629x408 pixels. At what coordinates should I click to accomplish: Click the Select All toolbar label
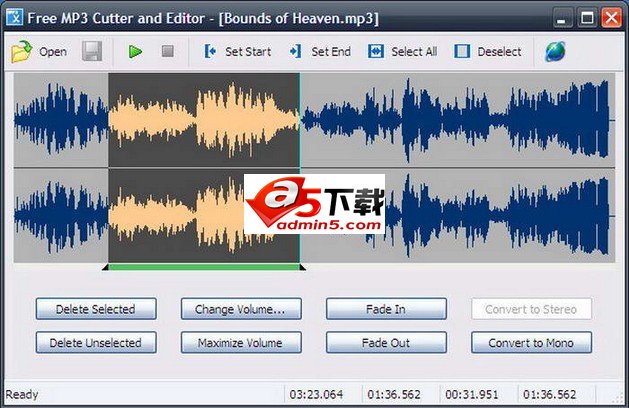[414, 52]
